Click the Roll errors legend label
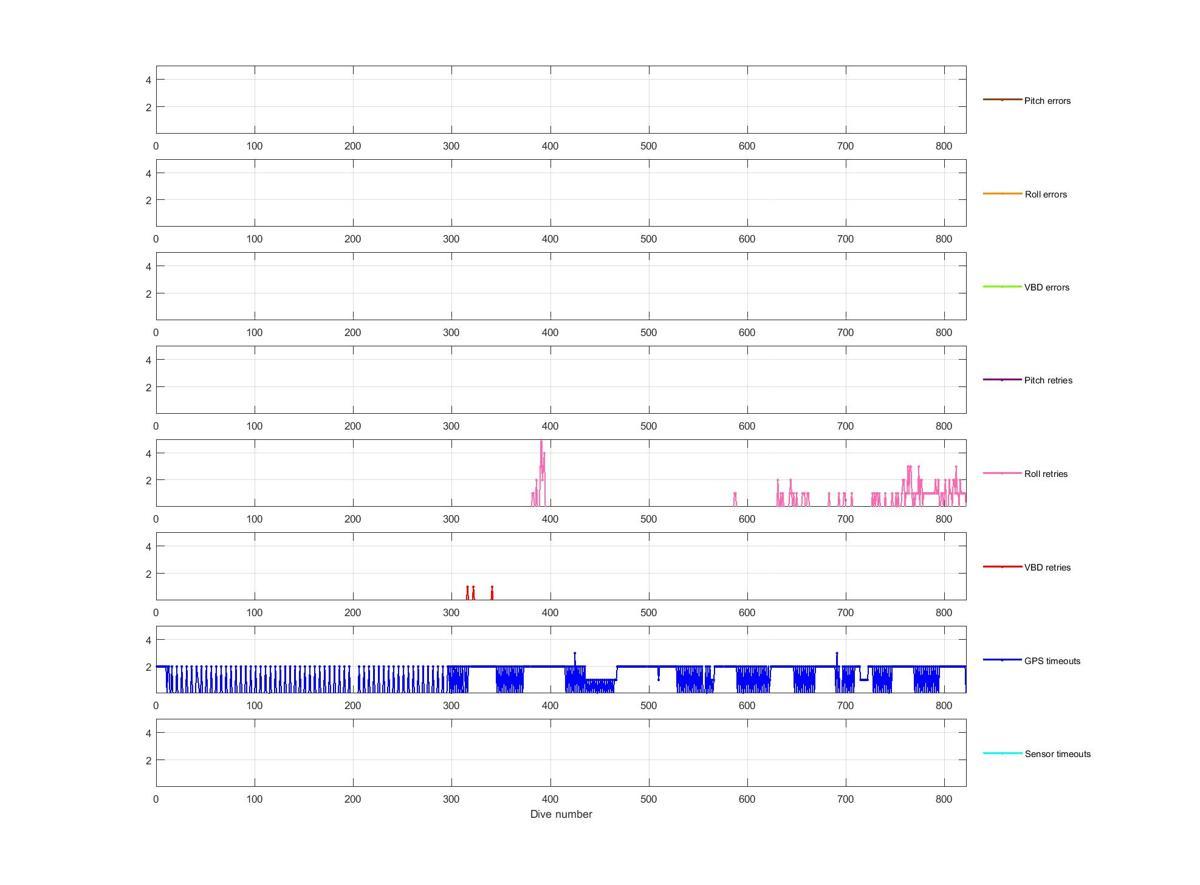 click(x=1046, y=194)
